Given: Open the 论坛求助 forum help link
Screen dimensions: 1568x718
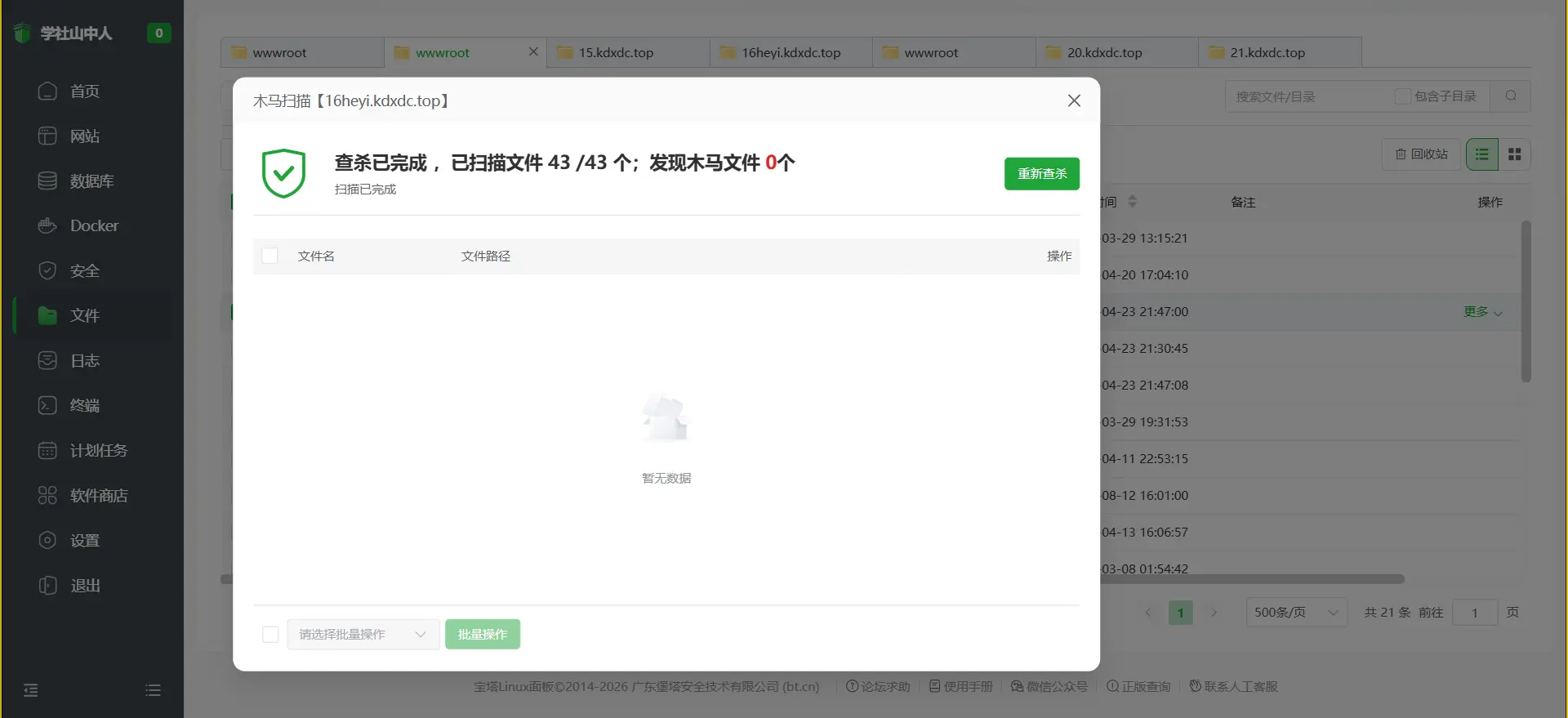Looking at the screenshot, I should tap(878, 687).
